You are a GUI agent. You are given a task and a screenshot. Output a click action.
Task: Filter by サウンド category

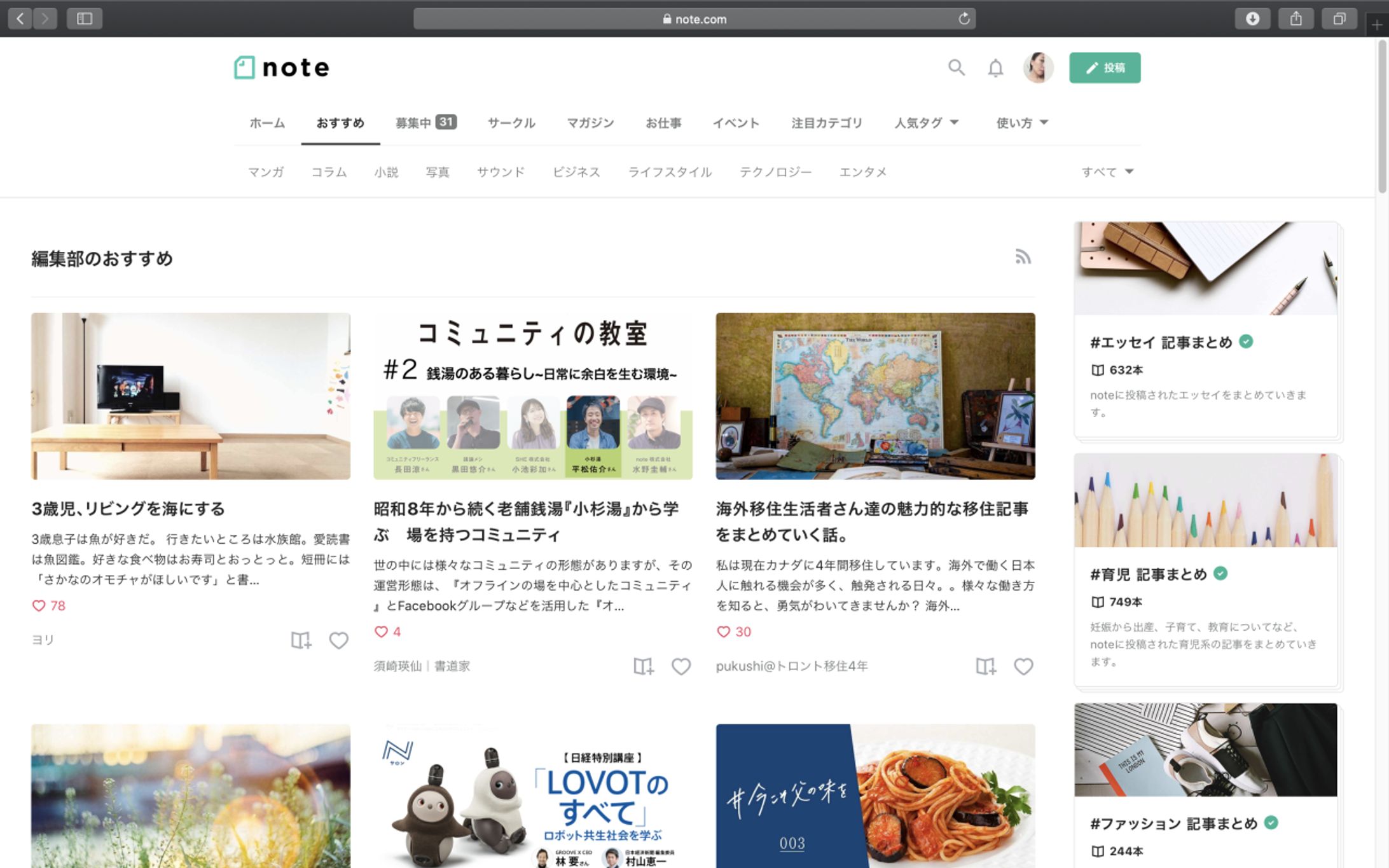point(501,172)
